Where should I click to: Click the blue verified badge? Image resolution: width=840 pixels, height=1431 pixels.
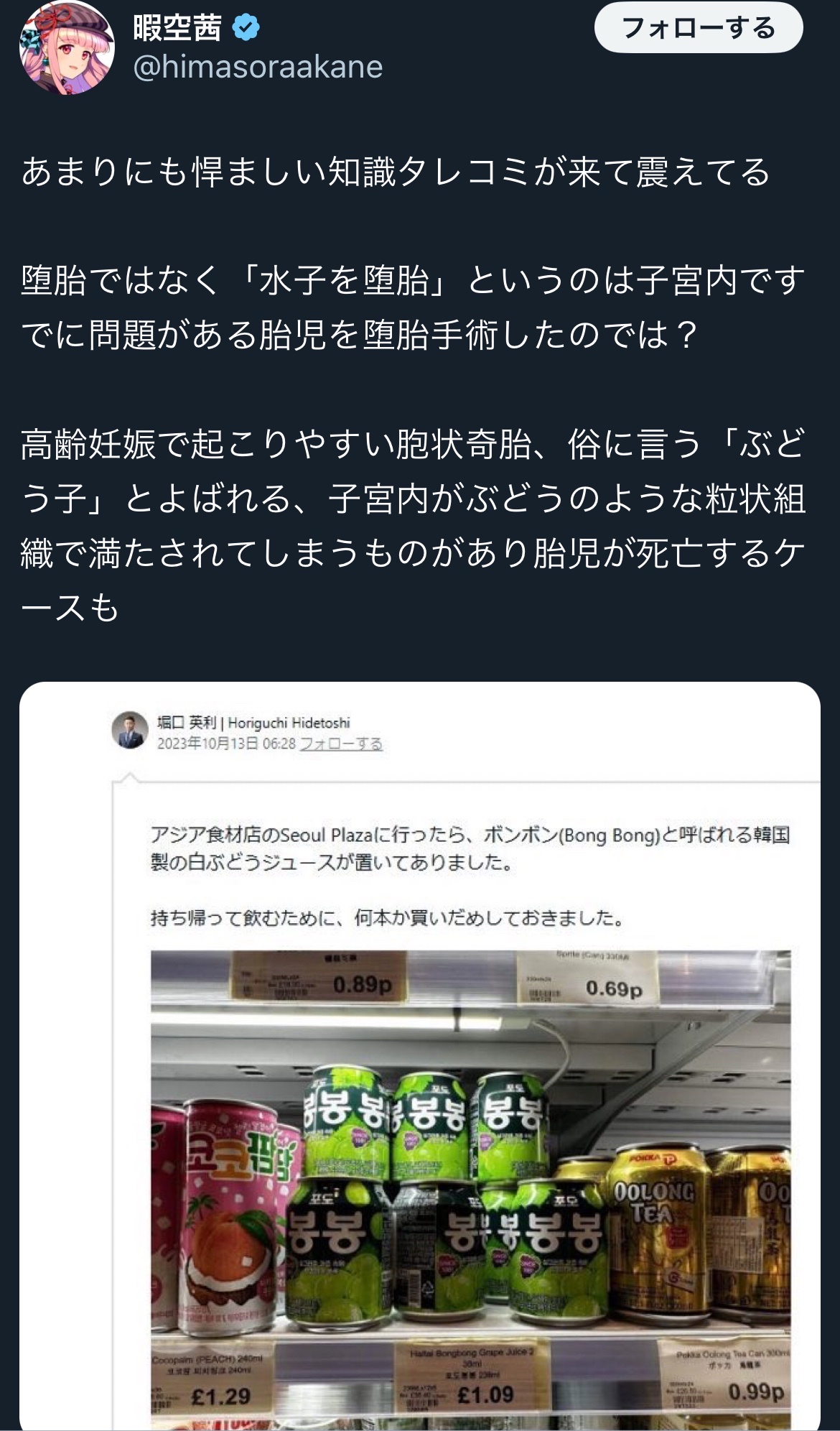(x=246, y=27)
